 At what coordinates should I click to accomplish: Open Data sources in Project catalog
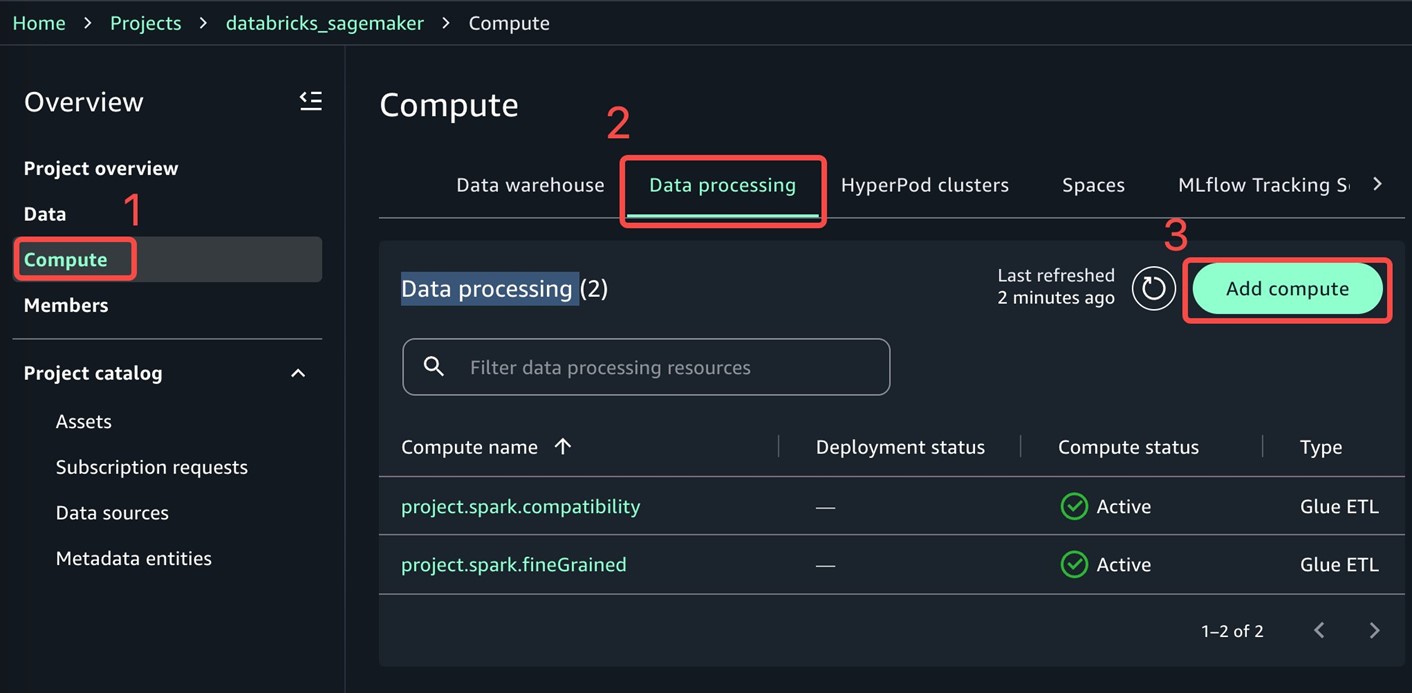coord(112,513)
